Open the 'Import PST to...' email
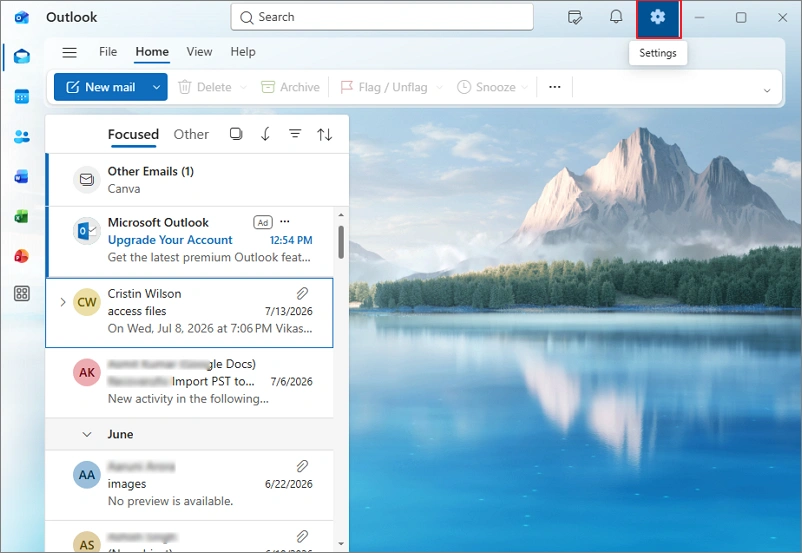Screen dimensions: 802x553 tap(189, 383)
